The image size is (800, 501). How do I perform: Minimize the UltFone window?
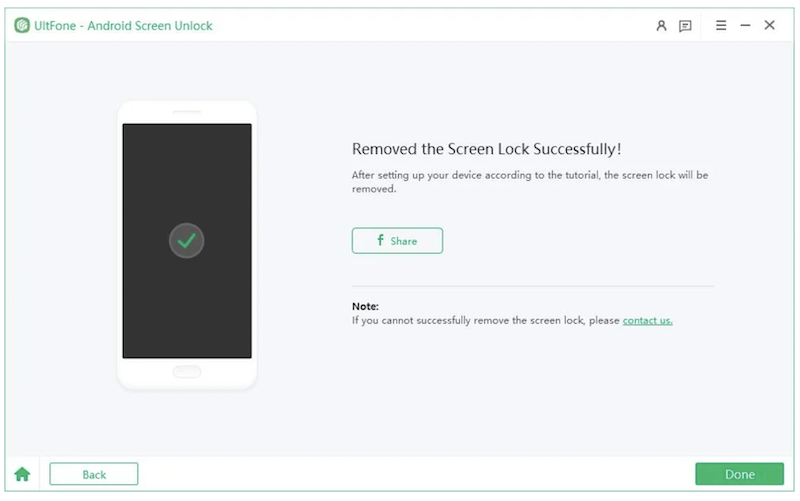(x=745, y=26)
